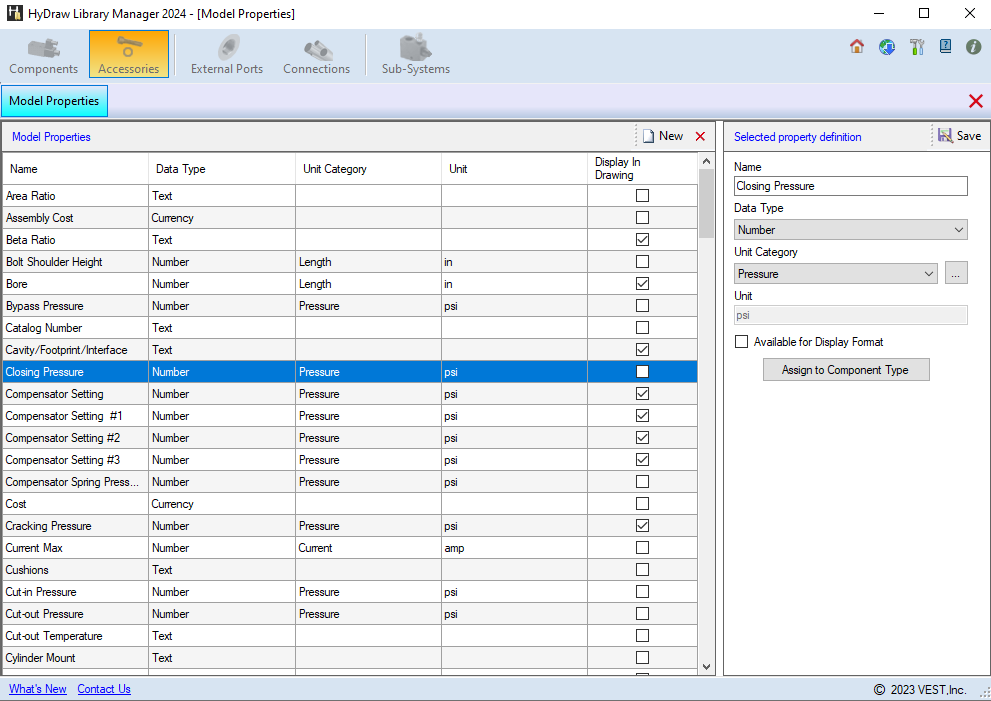
Task: Open the What's New link
Action: [38, 689]
